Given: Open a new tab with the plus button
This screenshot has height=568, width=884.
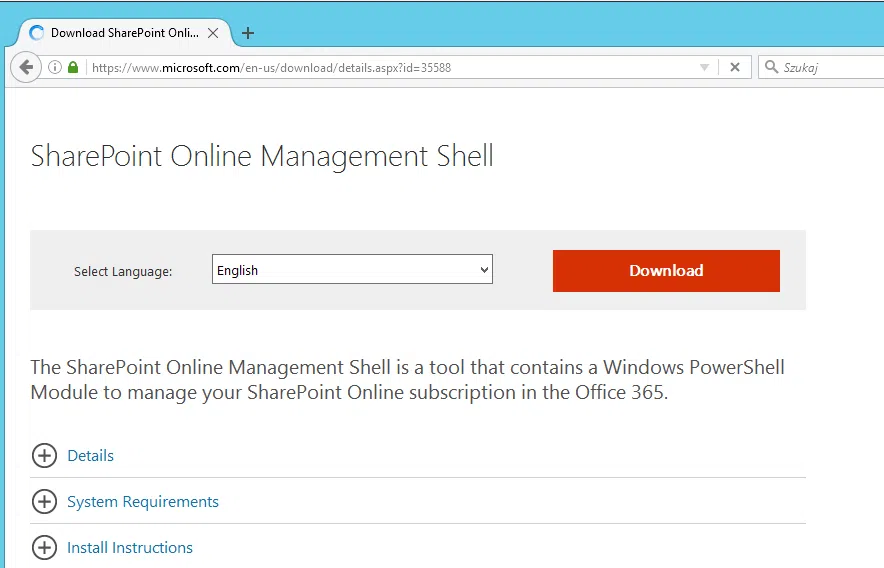Looking at the screenshot, I should tap(248, 33).
